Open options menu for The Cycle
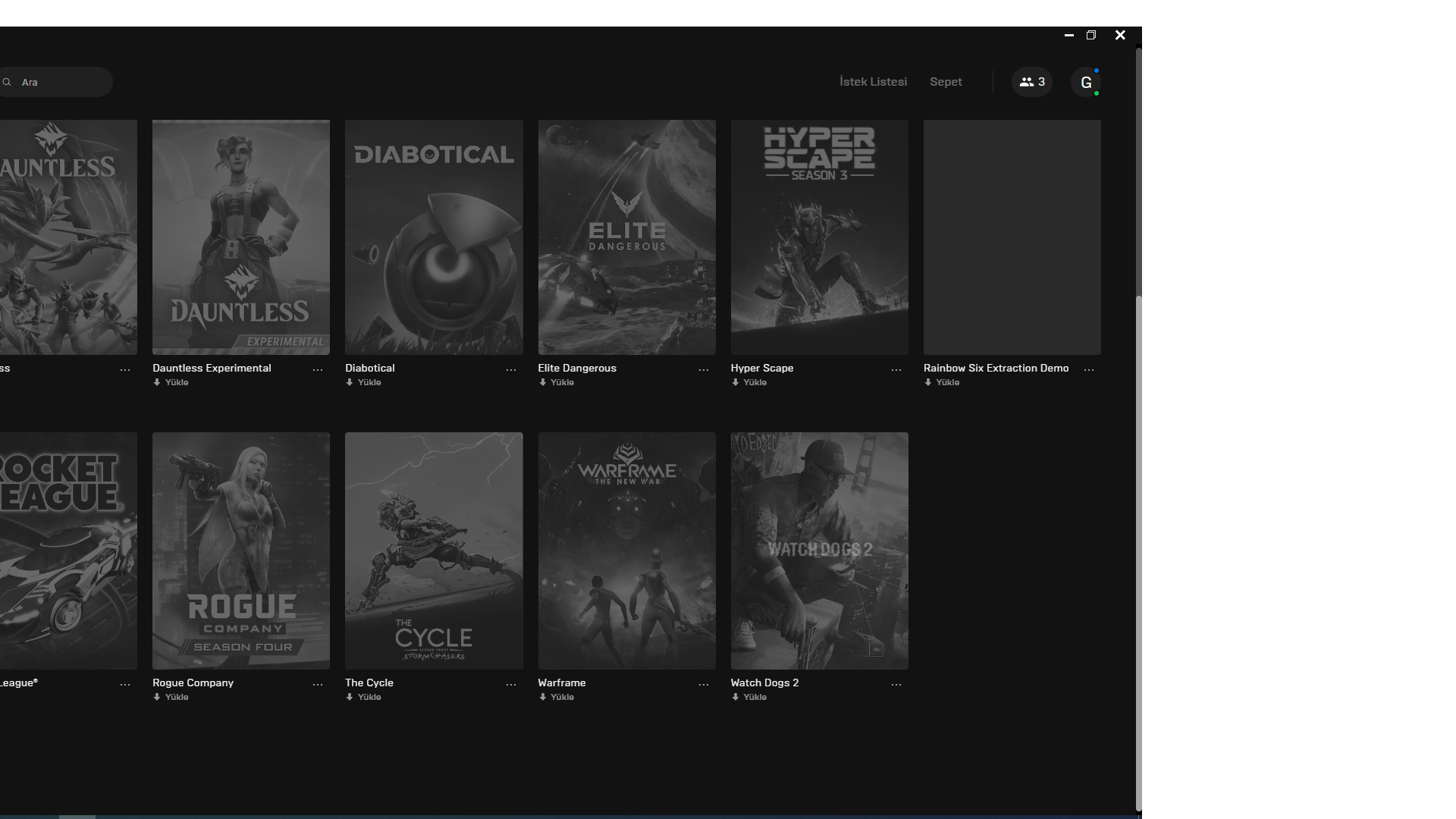The width and height of the screenshot is (1456, 819). click(511, 684)
